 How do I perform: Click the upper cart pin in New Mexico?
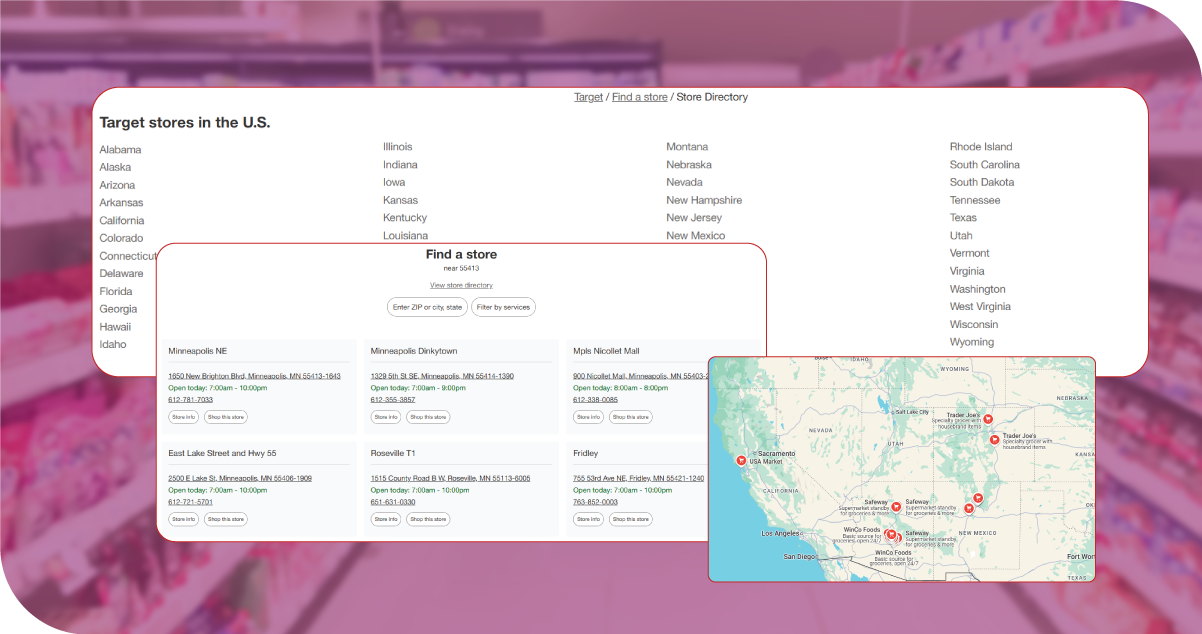978,498
